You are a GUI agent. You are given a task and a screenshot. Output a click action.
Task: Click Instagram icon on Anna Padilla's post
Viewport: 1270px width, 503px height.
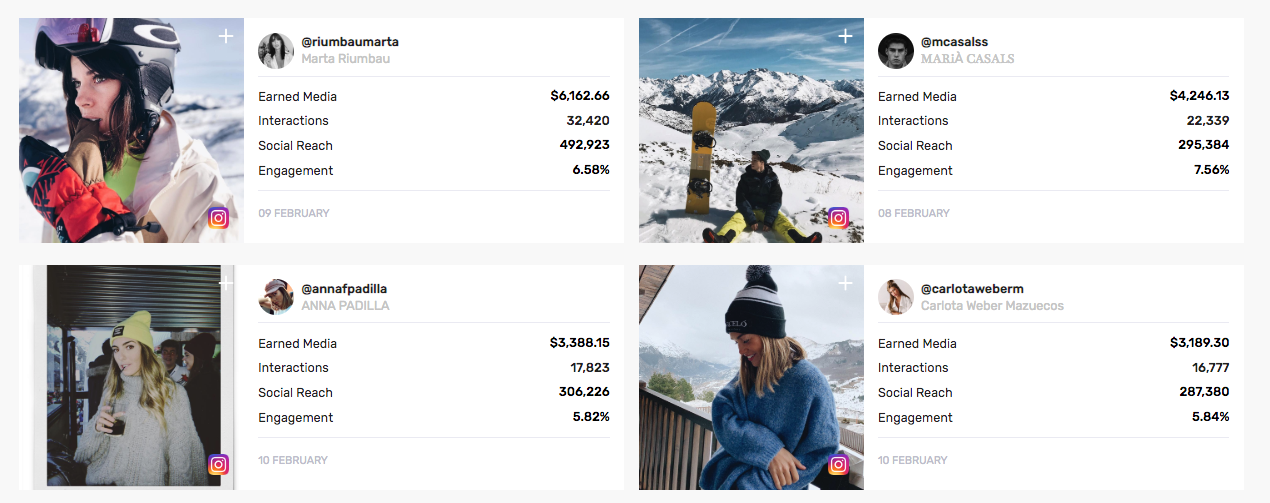[219, 464]
